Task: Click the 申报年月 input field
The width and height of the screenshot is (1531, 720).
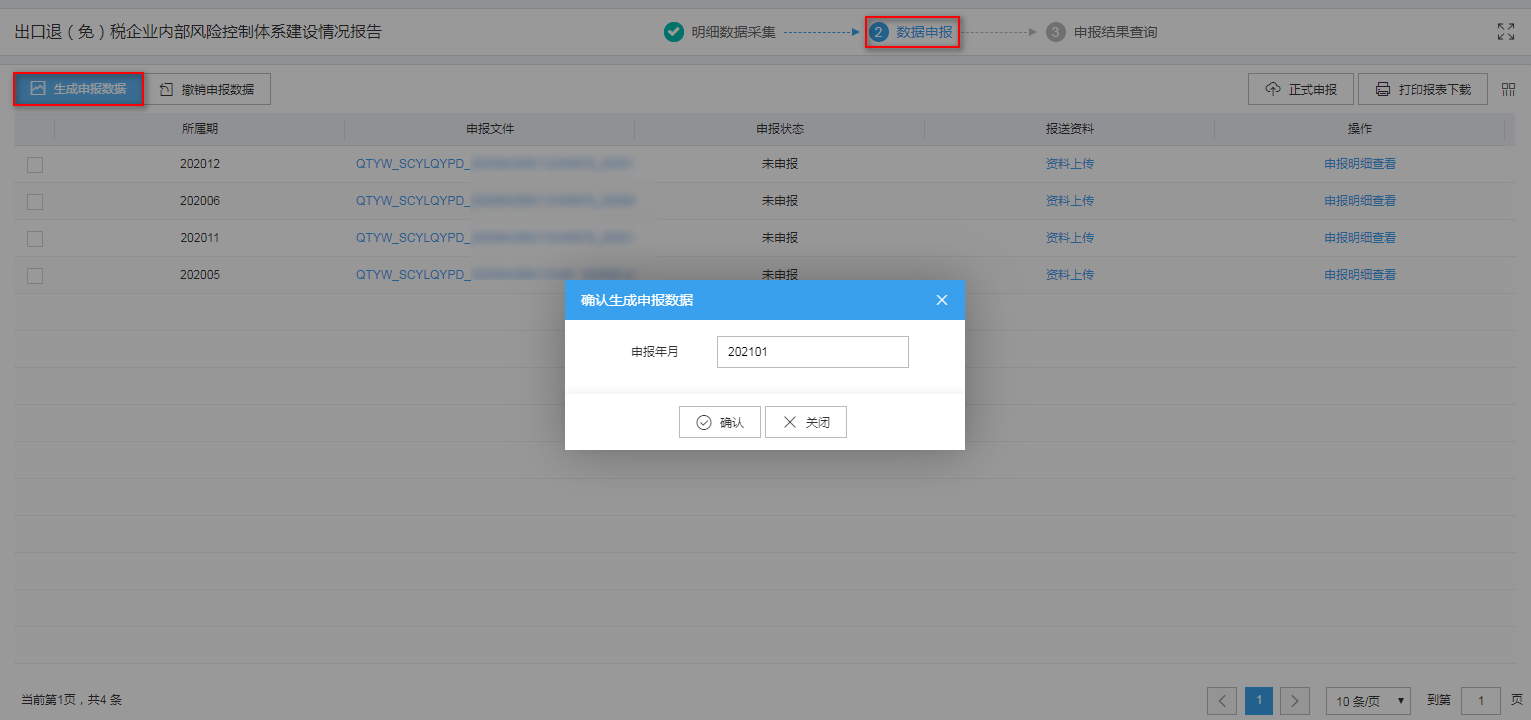Action: tap(813, 352)
